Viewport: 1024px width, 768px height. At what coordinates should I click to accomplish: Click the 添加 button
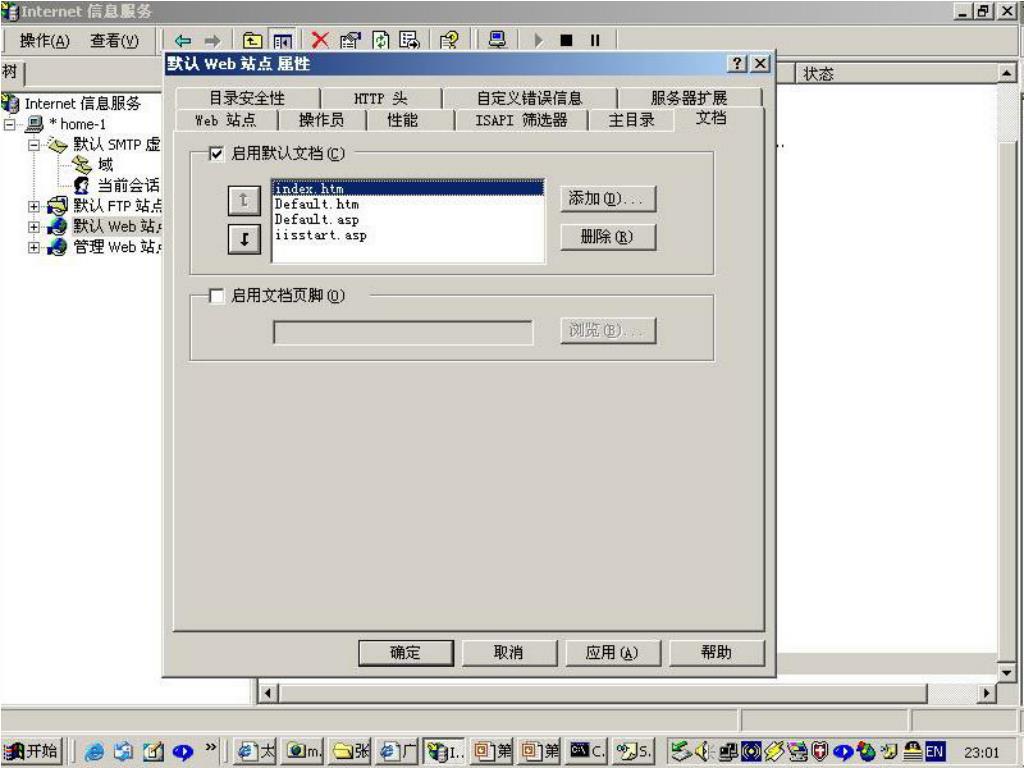tap(608, 198)
